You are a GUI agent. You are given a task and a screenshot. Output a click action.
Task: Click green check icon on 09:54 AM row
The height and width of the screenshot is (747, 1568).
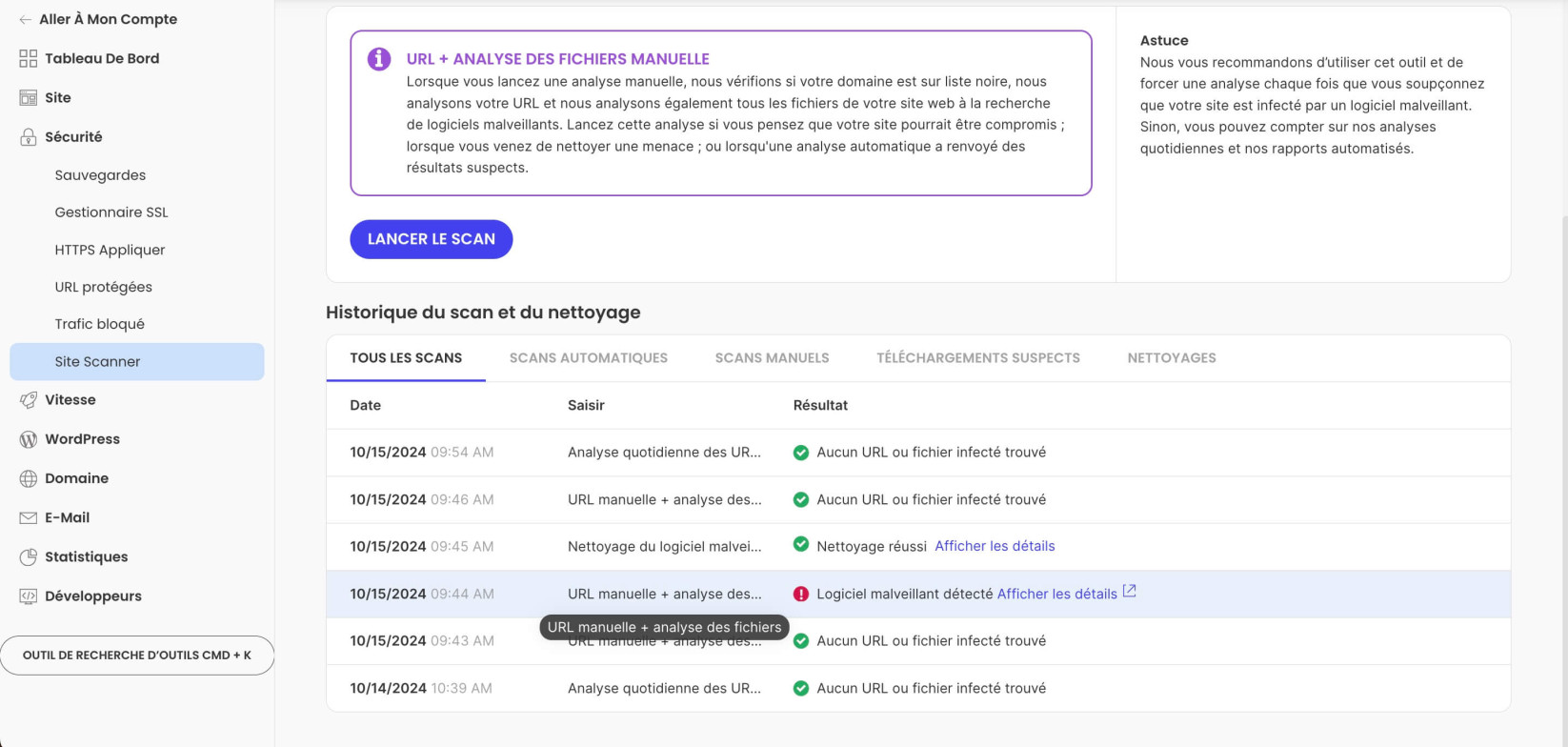tap(801, 453)
